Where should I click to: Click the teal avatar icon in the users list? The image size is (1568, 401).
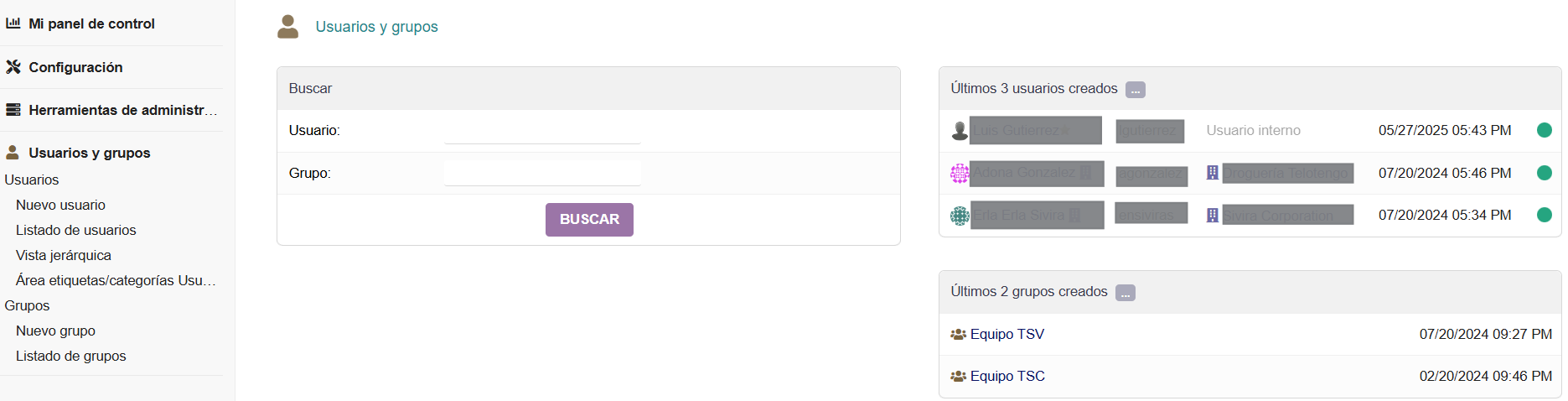point(960,216)
